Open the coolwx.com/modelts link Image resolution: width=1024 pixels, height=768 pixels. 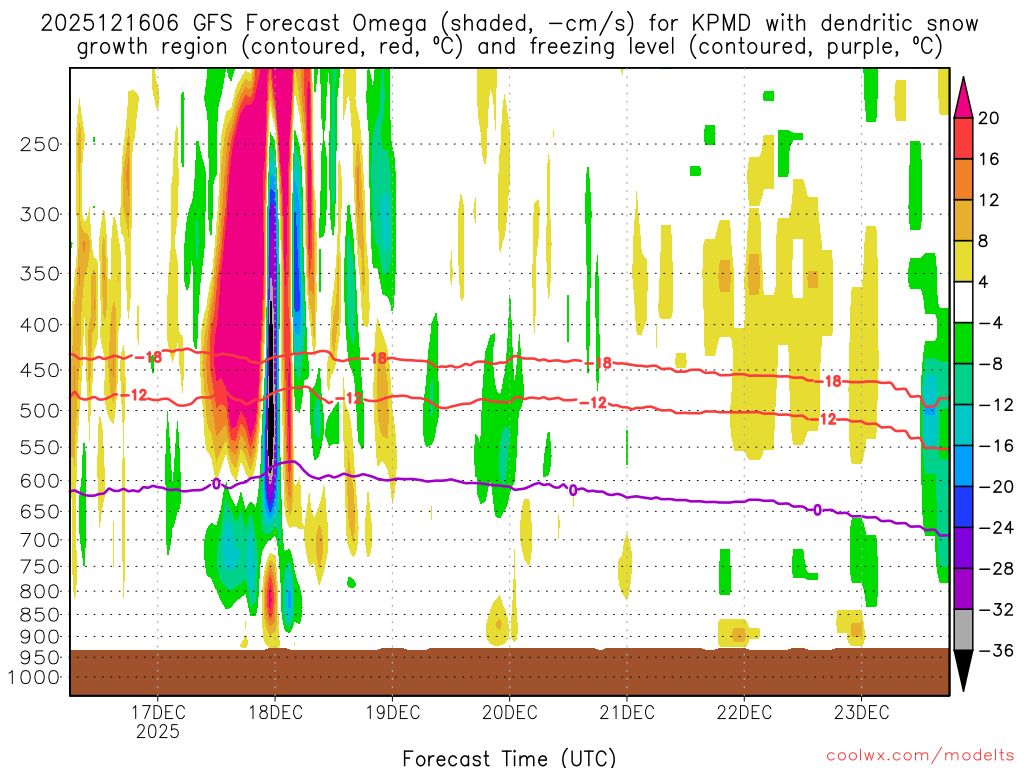[x=920, y=756]
